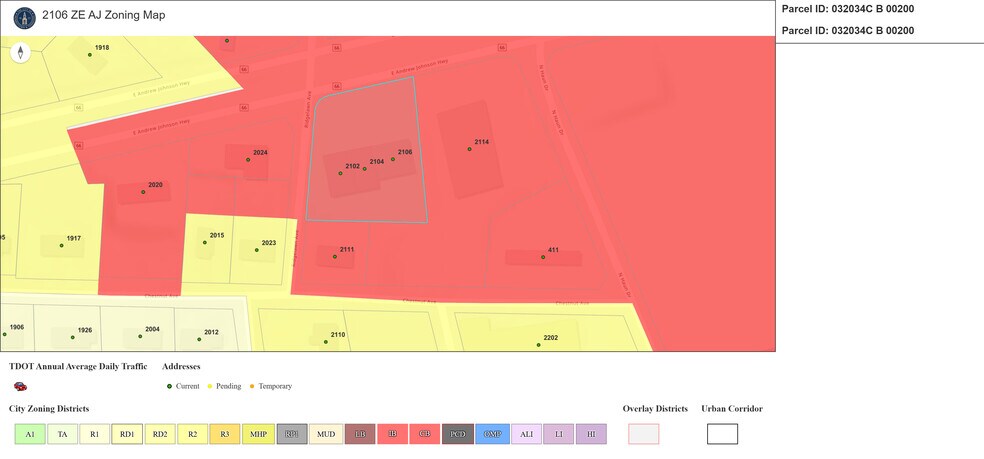
Task: Select address point 2114 on the map
Action: [469, 149]
